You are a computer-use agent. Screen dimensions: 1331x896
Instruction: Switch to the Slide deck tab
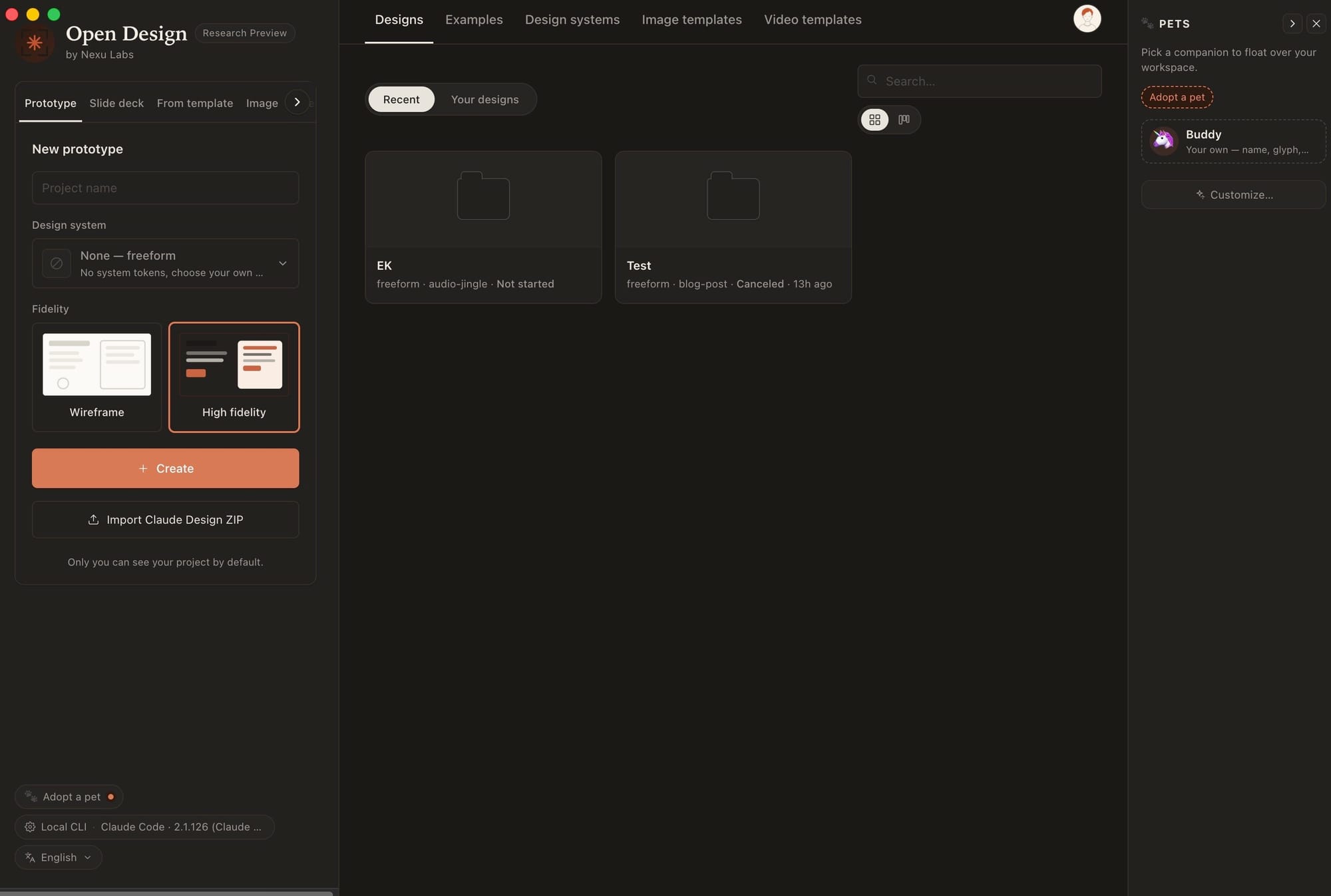coord(116,103)
